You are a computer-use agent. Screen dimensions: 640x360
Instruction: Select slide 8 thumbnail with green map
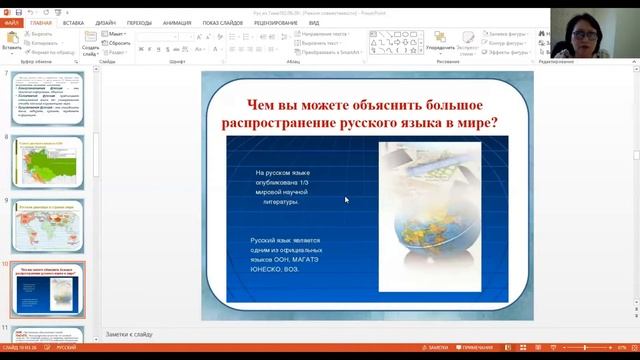(48, 162)
